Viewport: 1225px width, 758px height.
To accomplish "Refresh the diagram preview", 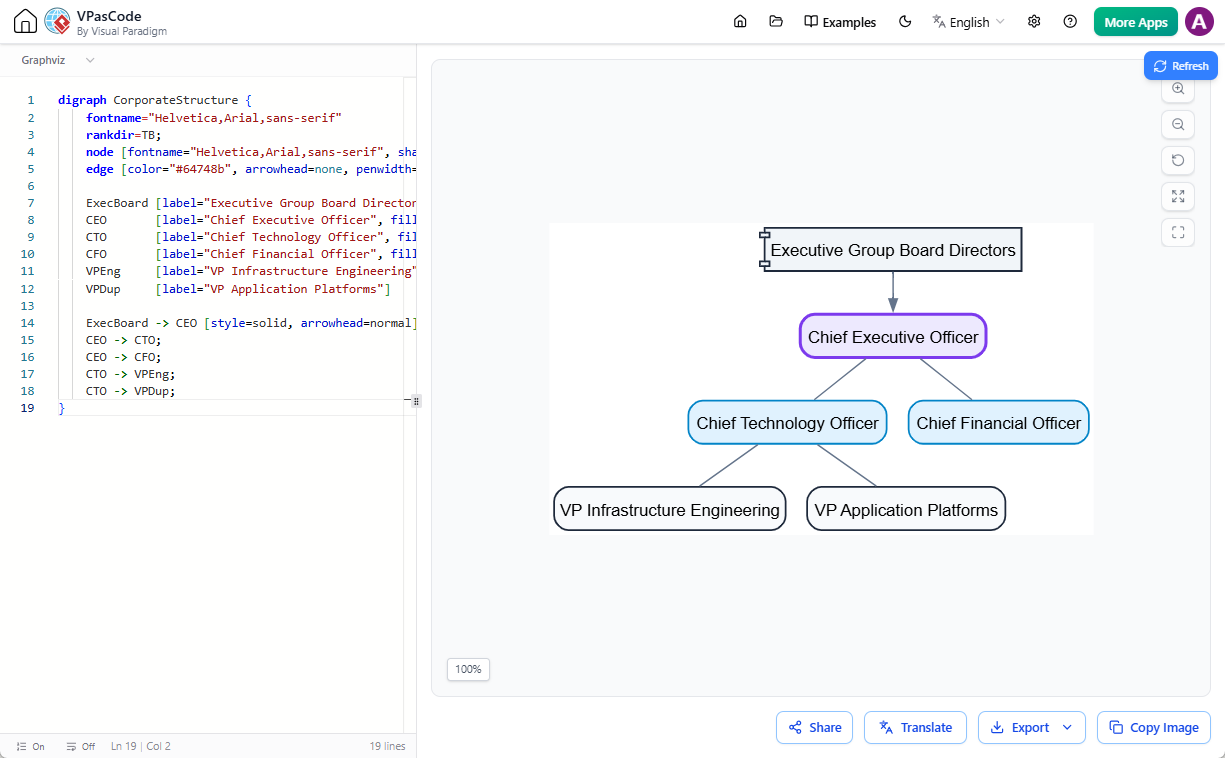I will (x=1180, y=66).
